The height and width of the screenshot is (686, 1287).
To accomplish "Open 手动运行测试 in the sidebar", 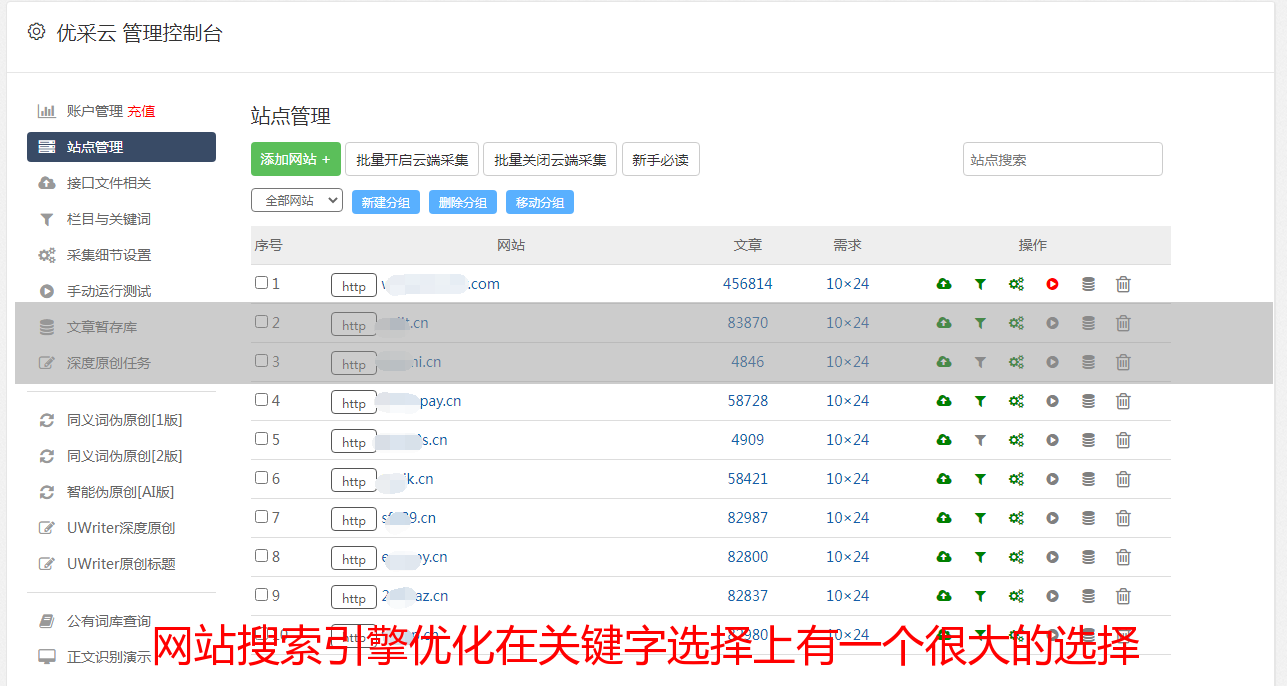I will 109,291.
